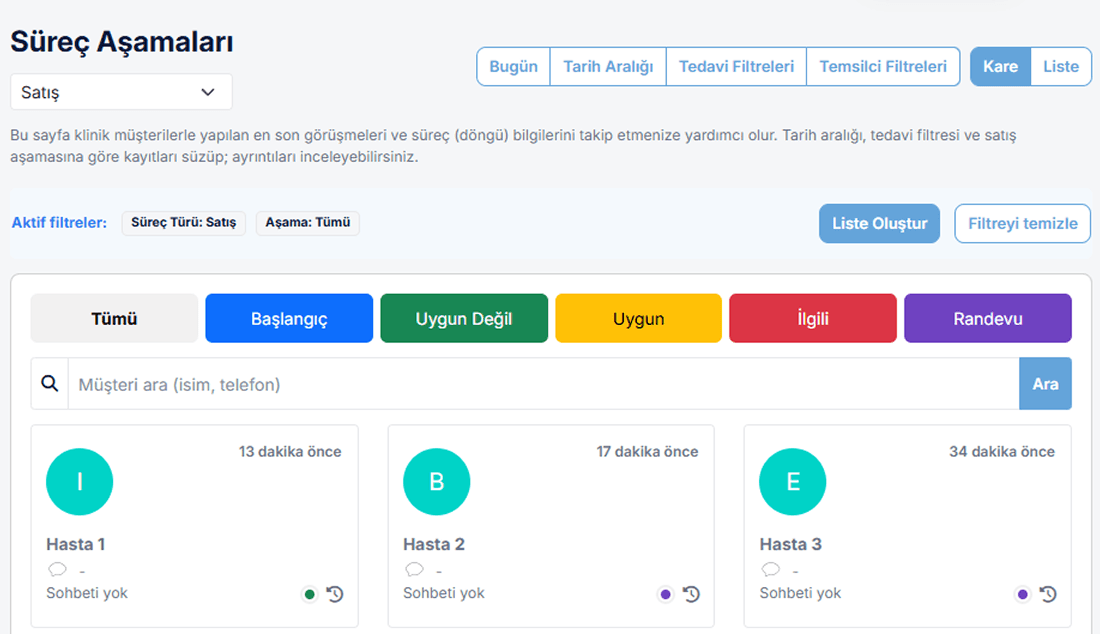Open the history icon on Hasta 3 card
This screenshot has height=634, width=1100.
1048,594
